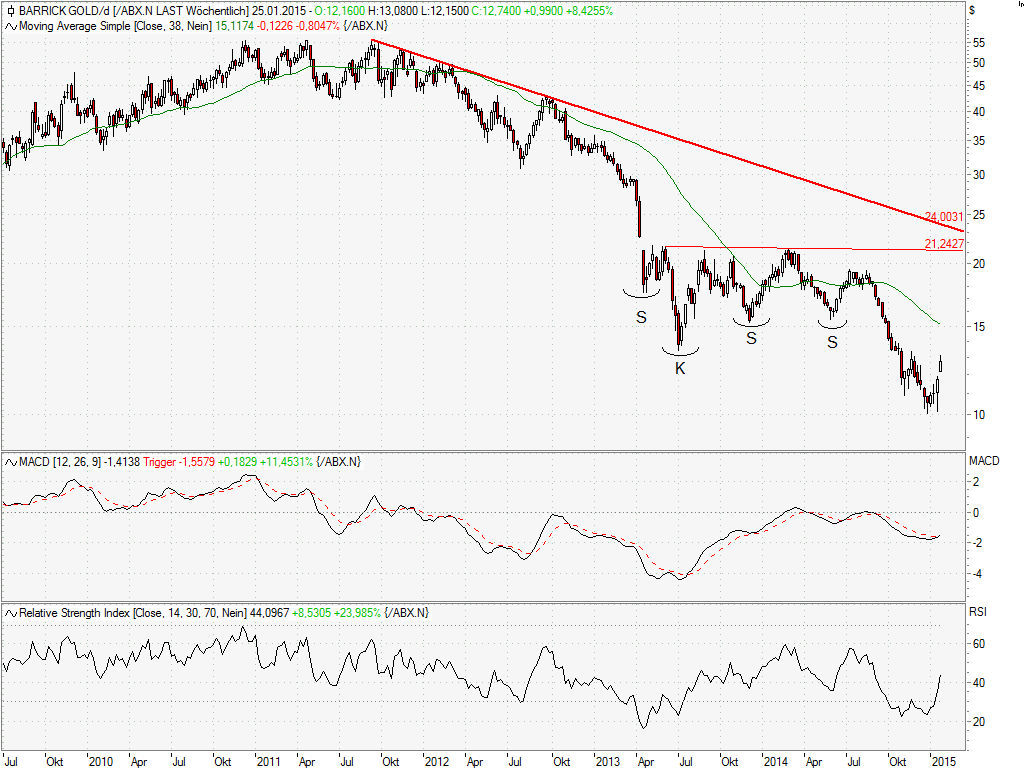Click the date 25.01.2015 in header

pos(279,11)
